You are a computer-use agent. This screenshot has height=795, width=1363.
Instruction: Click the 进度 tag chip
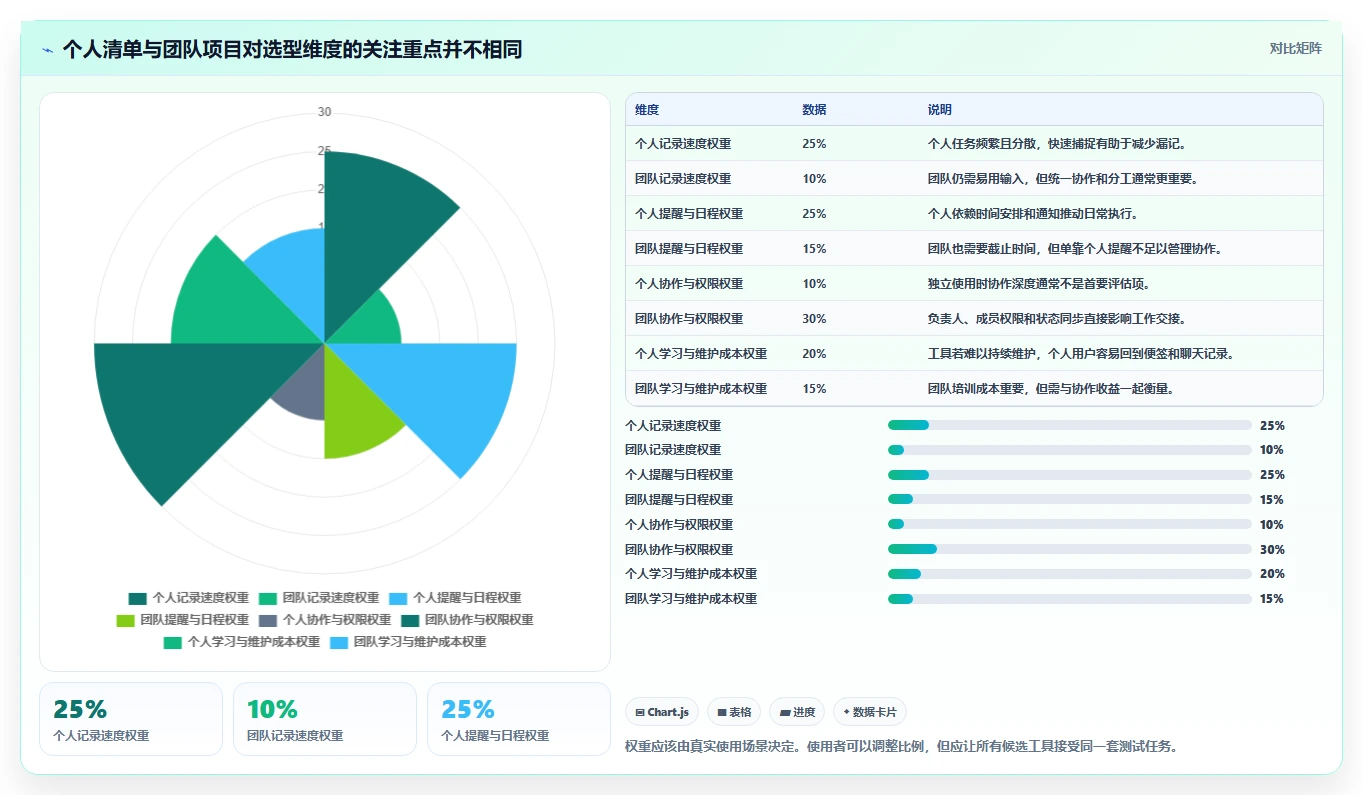(x=797, y=712)
